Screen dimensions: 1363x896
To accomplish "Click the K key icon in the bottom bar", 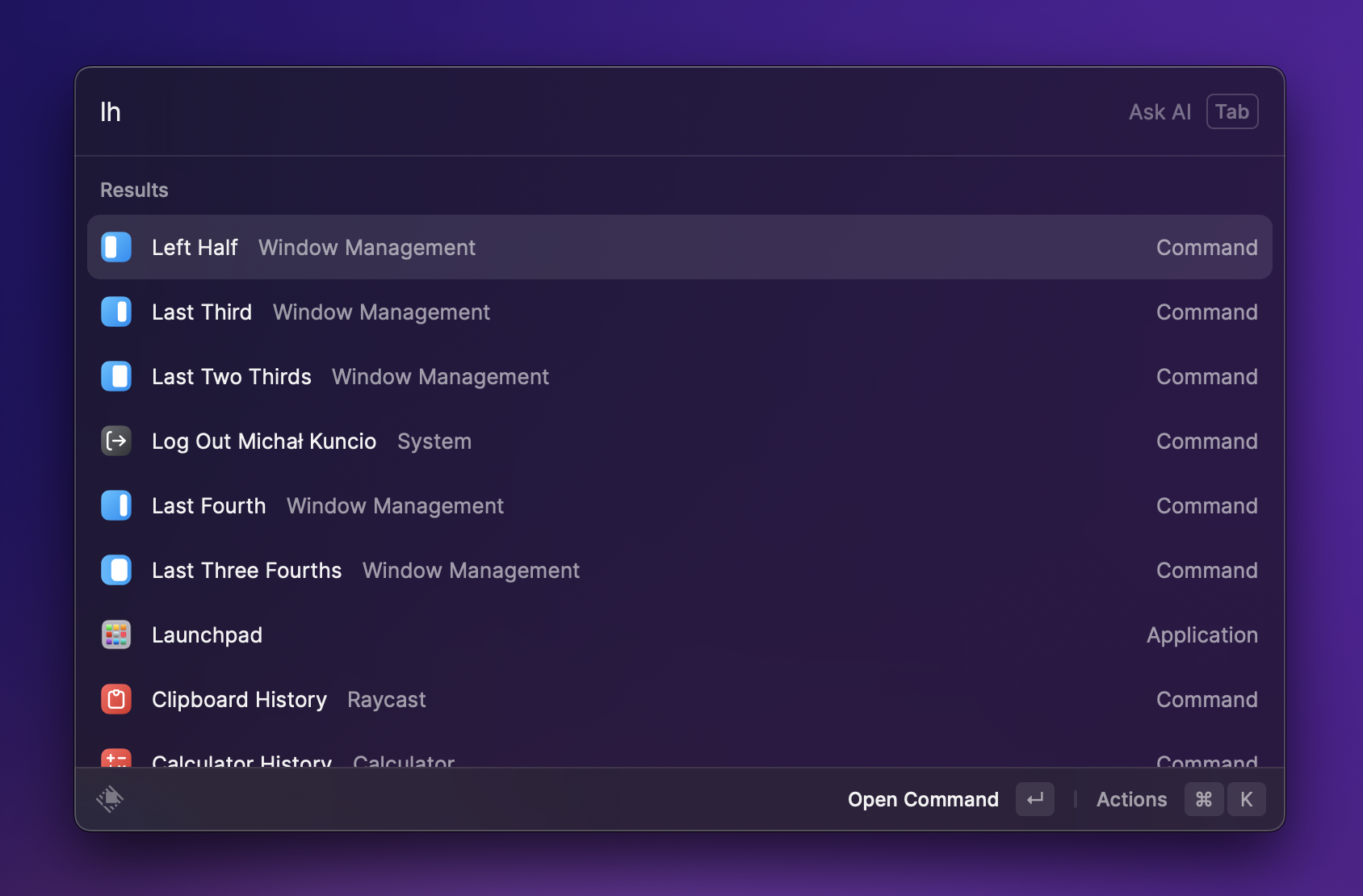I will pyautogui.click(x=1247, y=799).
